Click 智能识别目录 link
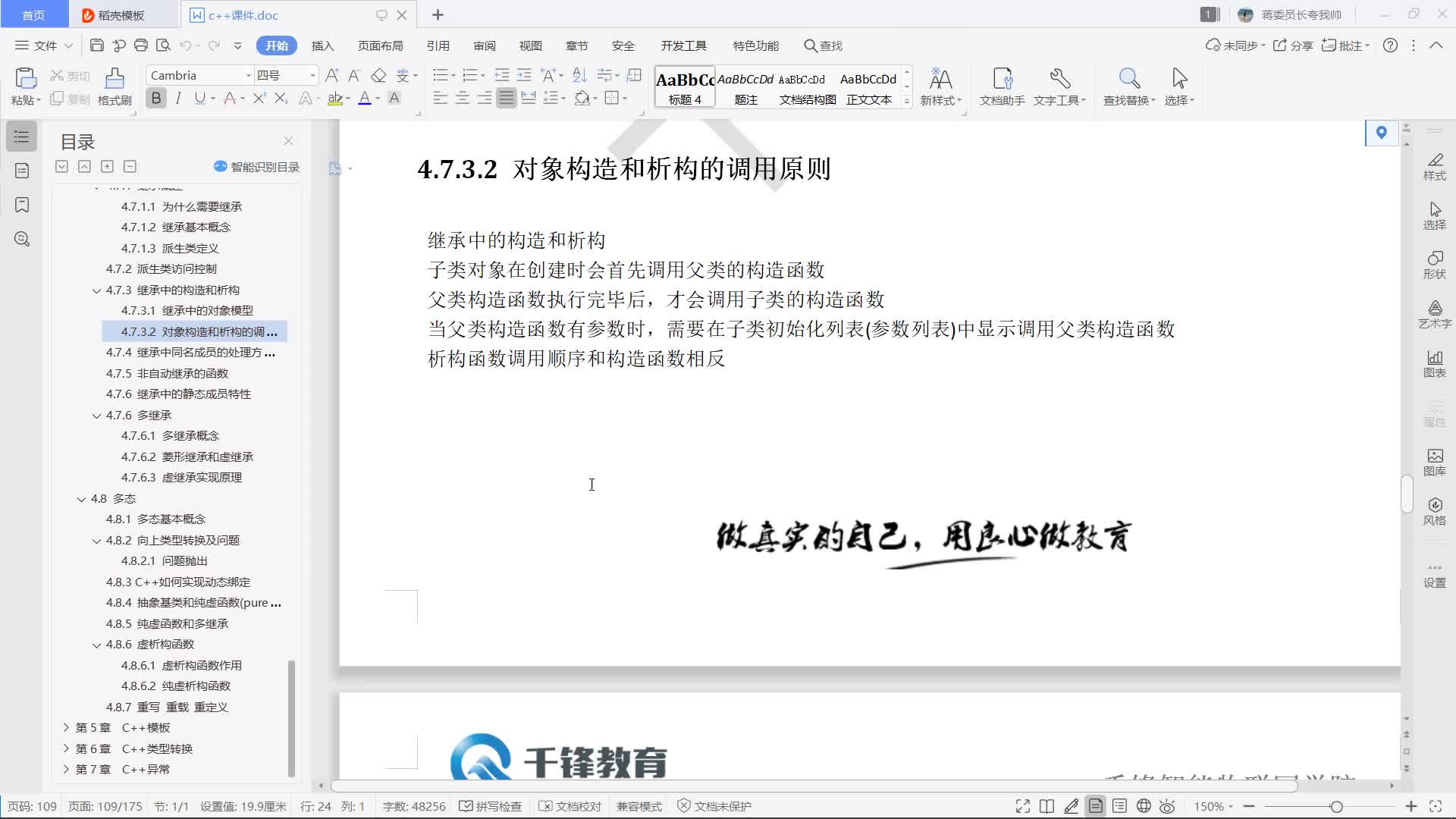1456x819 pixels. (256, 167)
